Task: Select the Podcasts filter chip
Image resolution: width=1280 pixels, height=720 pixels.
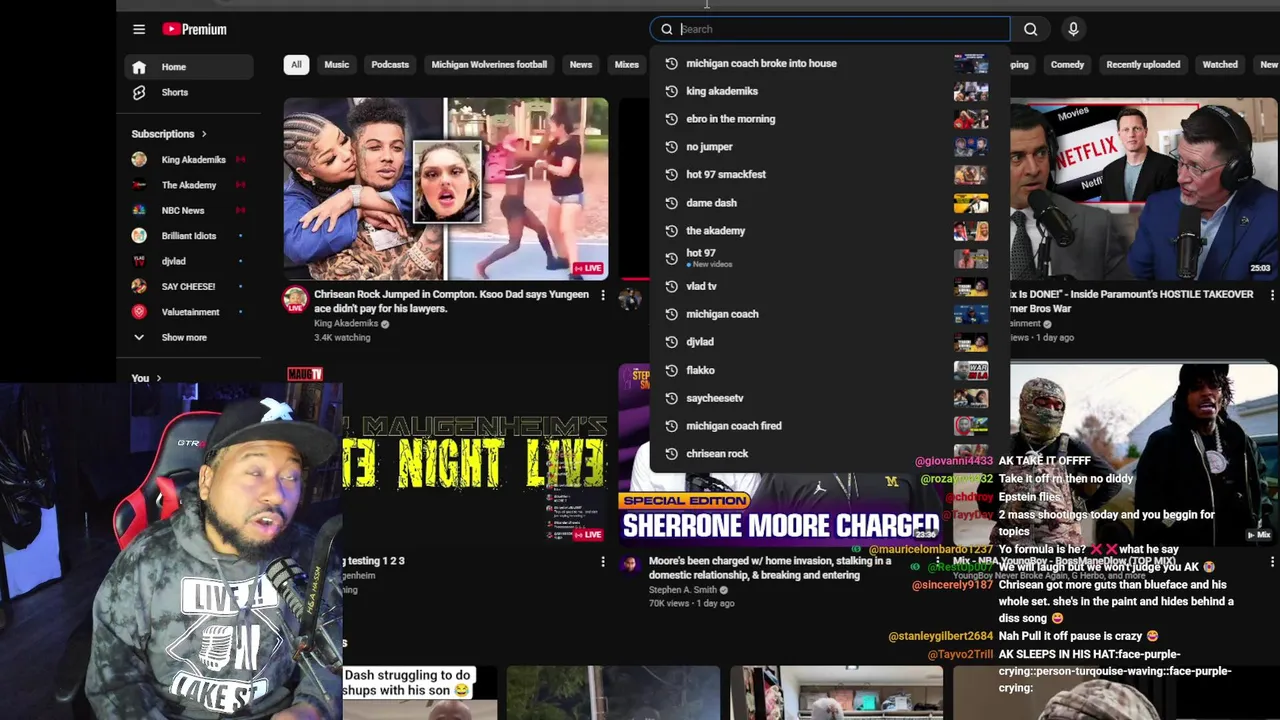Action: click(390, 65)
